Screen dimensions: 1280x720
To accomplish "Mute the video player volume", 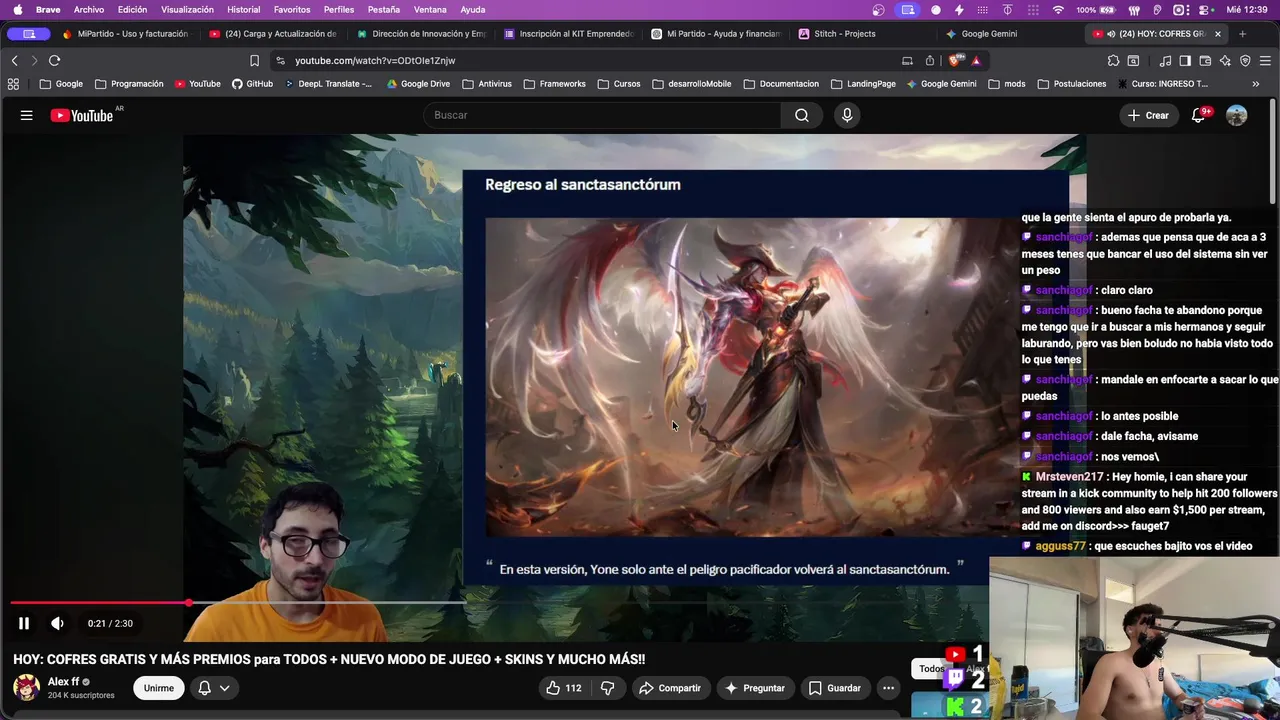I will click(57, 623).
